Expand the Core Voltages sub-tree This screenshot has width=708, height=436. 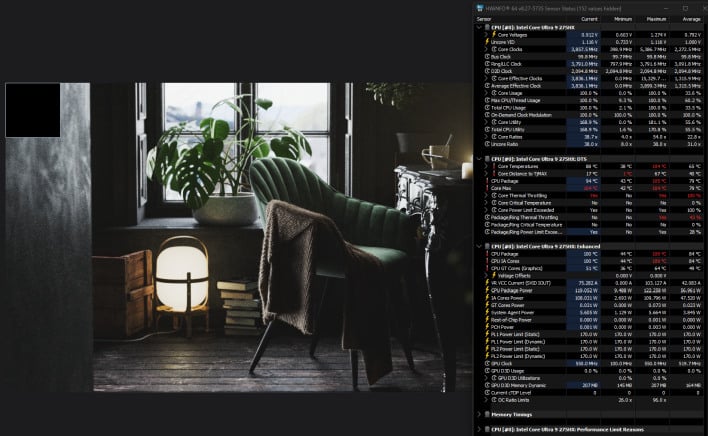[486, 33]
